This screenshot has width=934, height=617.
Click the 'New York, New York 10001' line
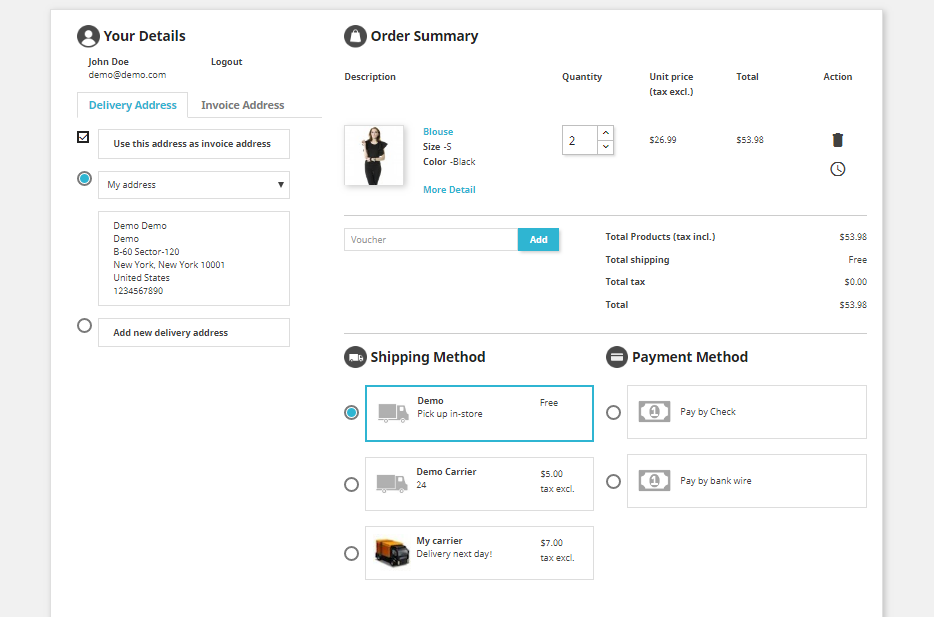pyautogui.click(x=169, y=265)
